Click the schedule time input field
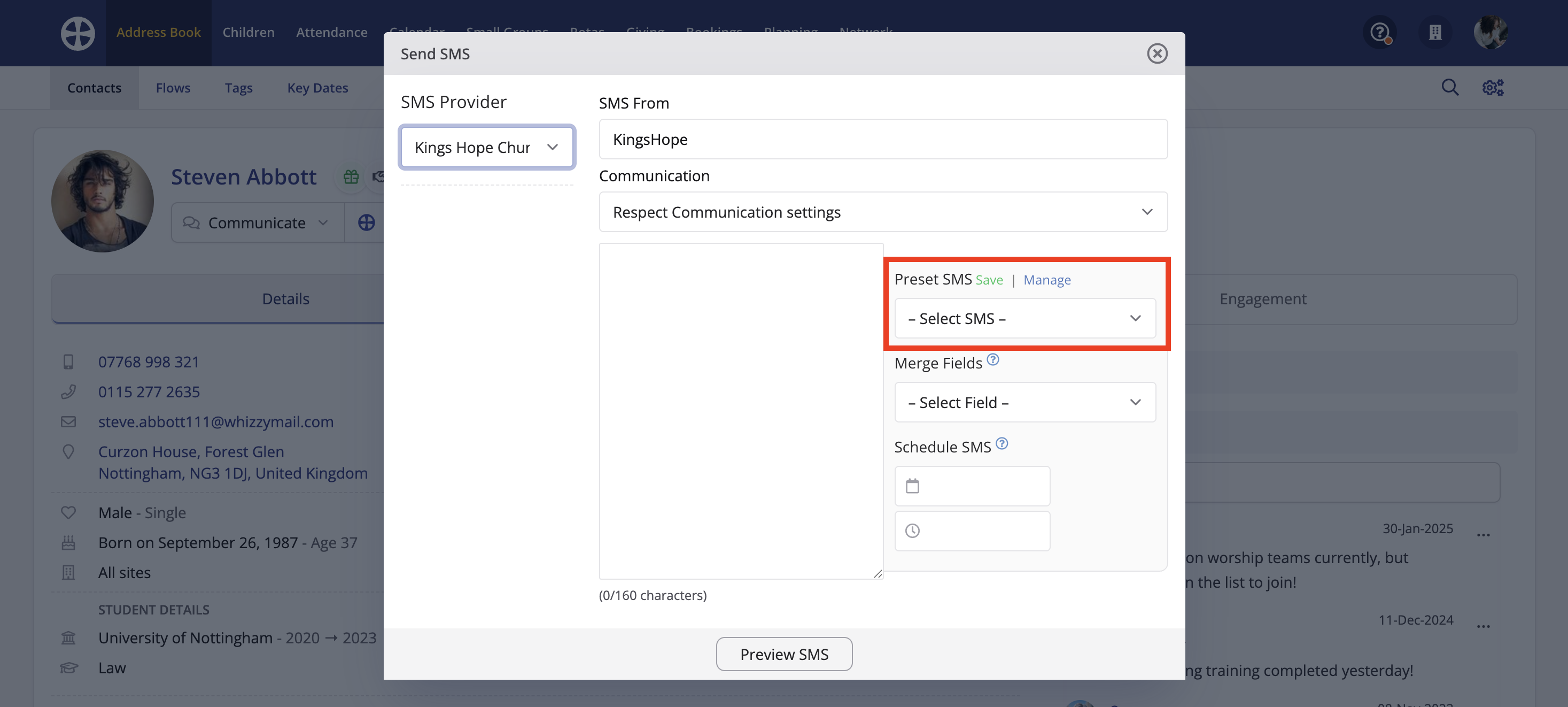1568x707 pixels. 972,531
